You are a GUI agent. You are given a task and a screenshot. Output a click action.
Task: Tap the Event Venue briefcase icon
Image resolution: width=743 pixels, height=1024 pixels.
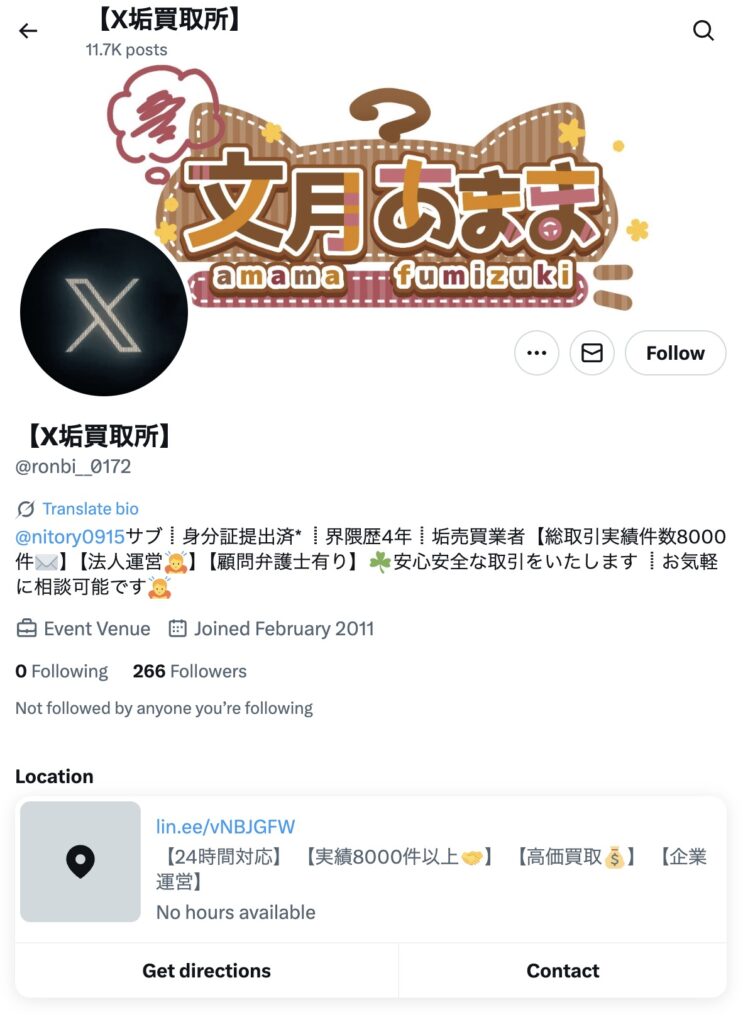[26, 629]
